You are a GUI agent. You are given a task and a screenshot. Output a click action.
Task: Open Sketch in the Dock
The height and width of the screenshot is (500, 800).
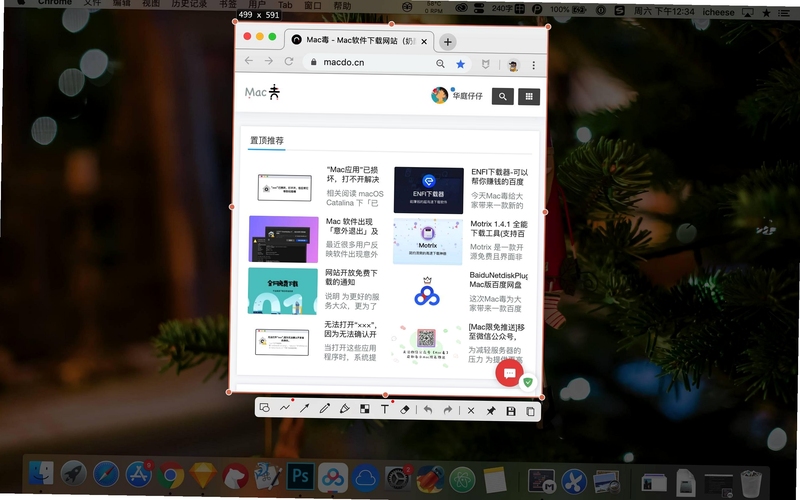pos(203,476)
